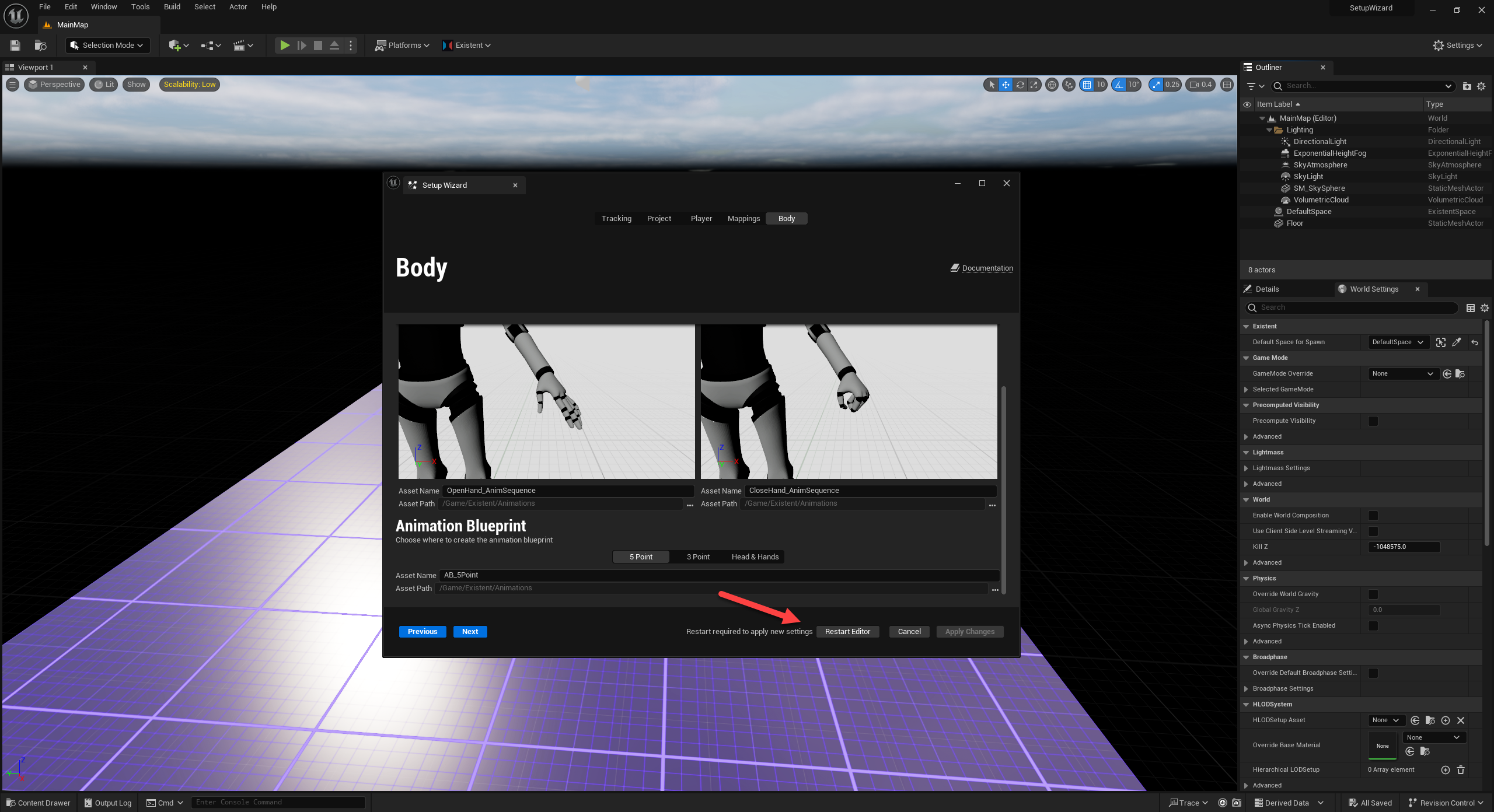Toggle the rotation snap angle icon
This screenshot has width=1494, height=812.
tap(1119, 85)
